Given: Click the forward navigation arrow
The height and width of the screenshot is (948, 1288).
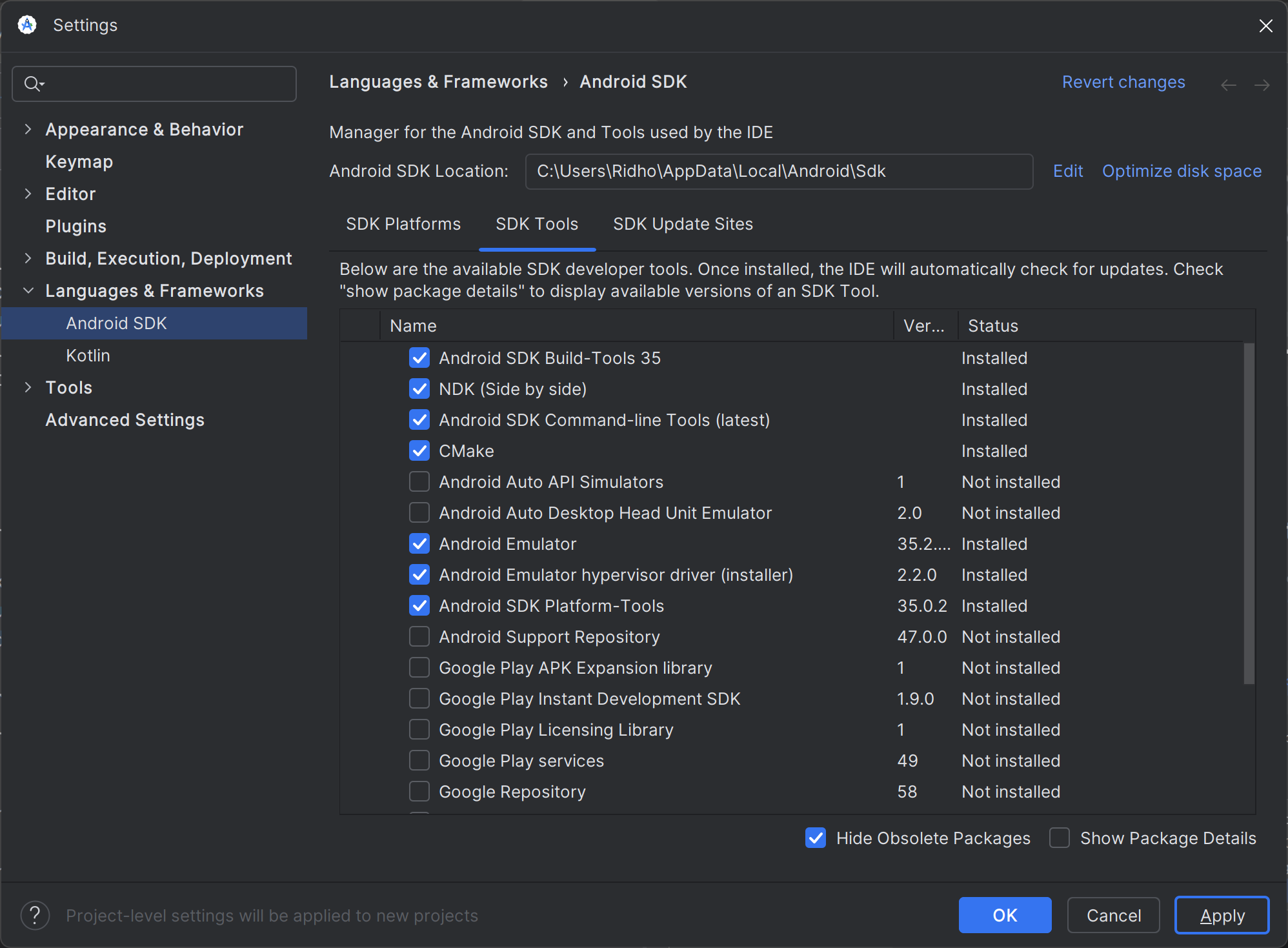Looking at the screenshot, I should coord(1262,85).
